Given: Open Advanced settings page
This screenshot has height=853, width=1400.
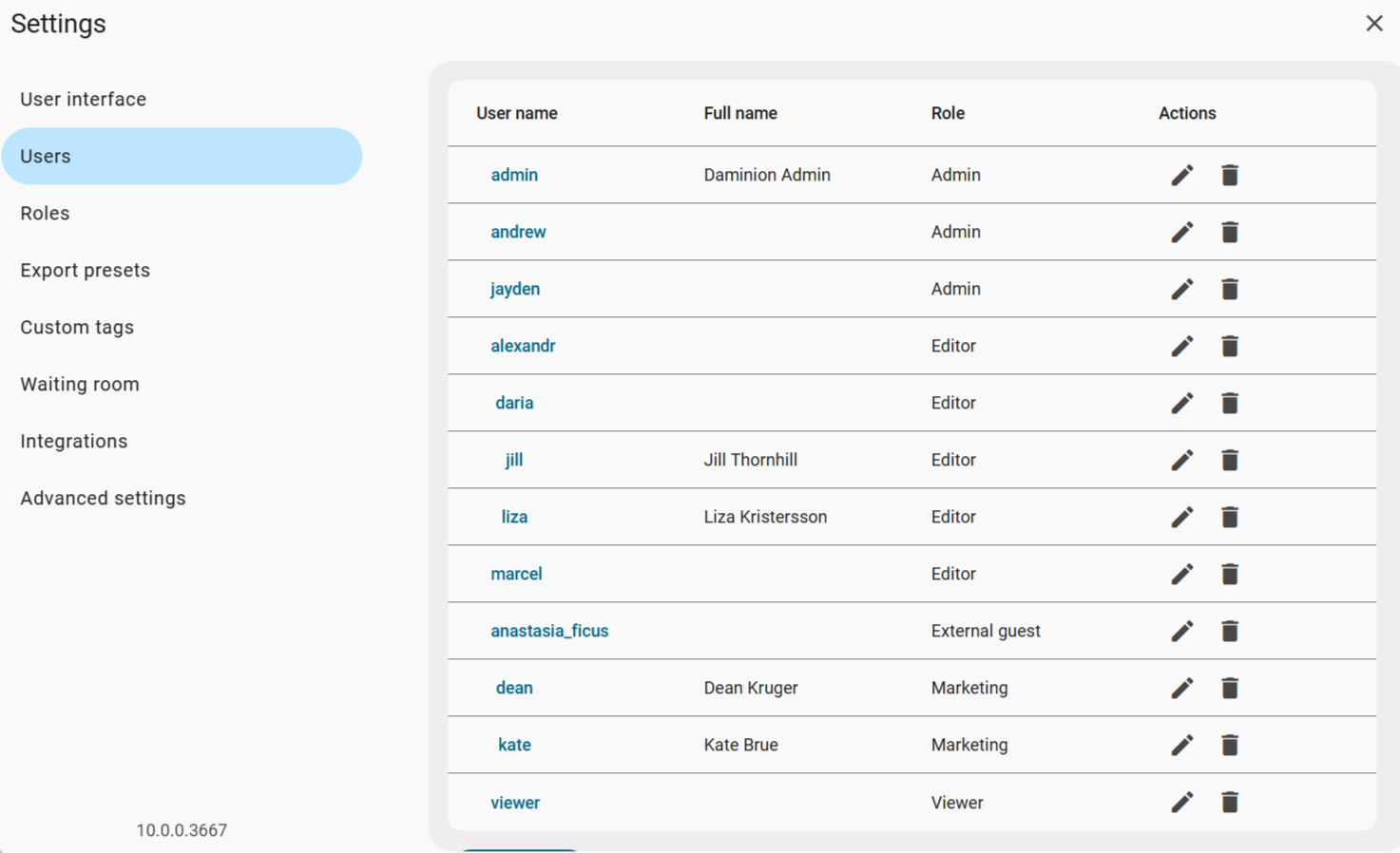Looking at the screenshot, I should pyautogui.click(x=103, y=498).
